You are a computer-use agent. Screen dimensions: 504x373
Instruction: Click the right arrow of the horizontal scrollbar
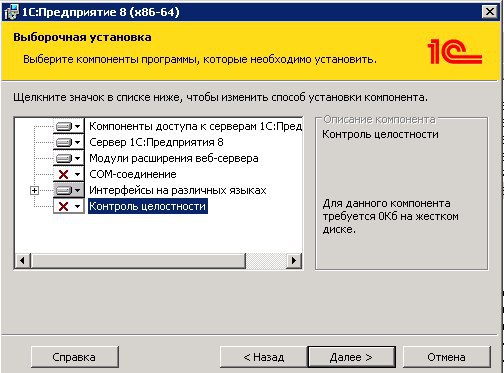pyautogui.click(x=294, y=260)
